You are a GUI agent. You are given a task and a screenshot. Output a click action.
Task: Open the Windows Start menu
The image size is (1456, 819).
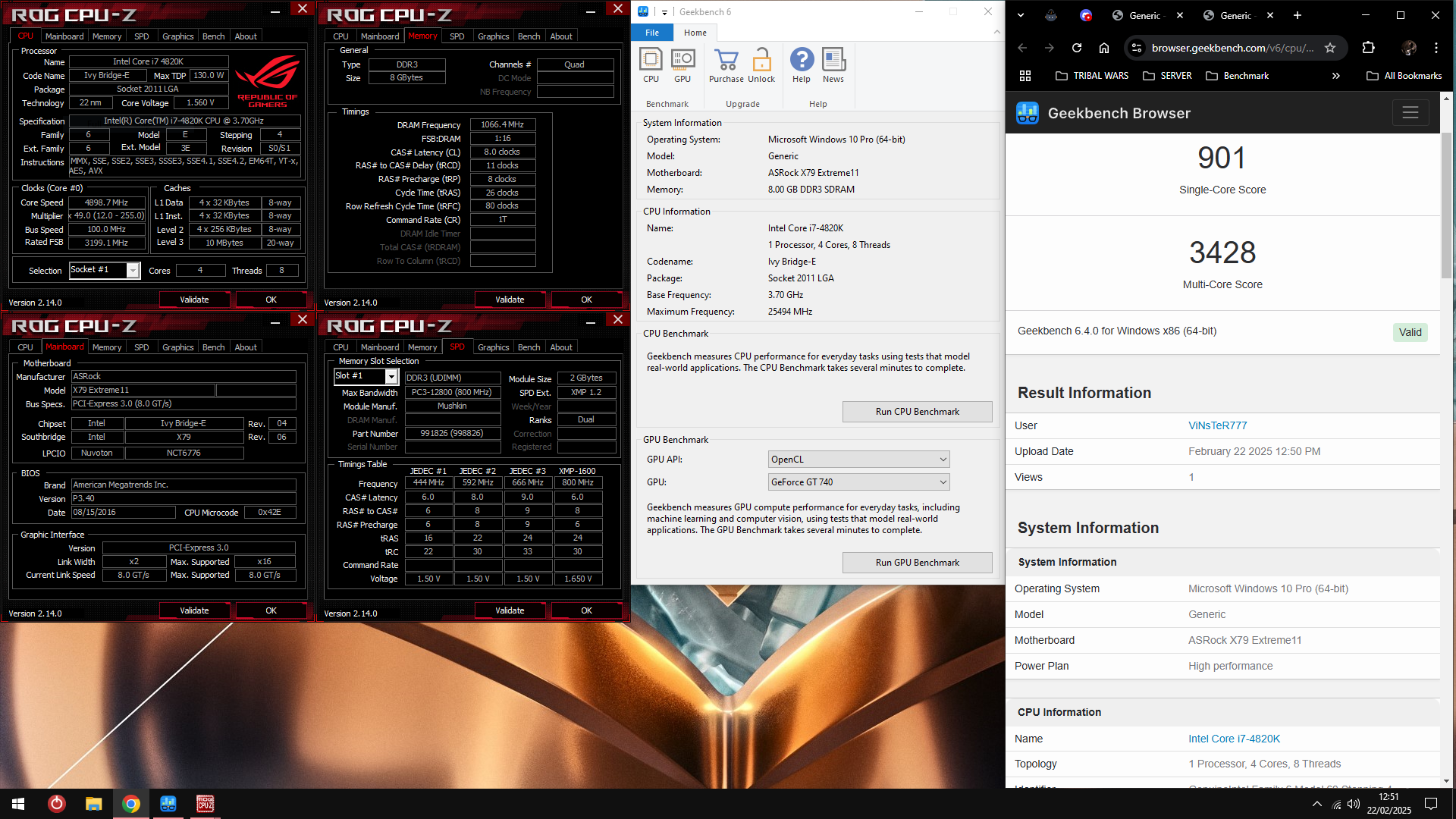pos(18,804)
